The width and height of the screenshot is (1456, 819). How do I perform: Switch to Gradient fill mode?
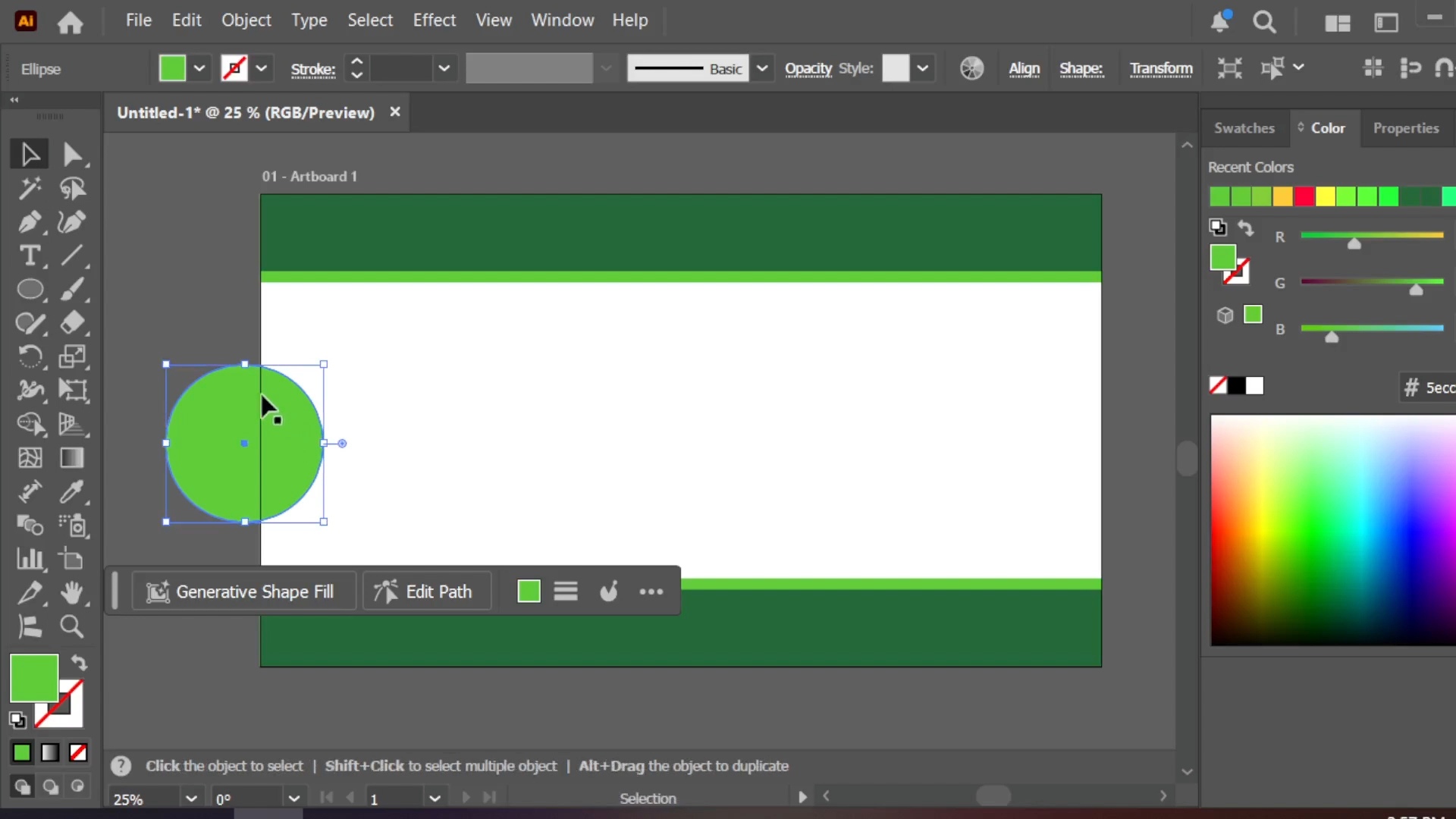point(50,753)
